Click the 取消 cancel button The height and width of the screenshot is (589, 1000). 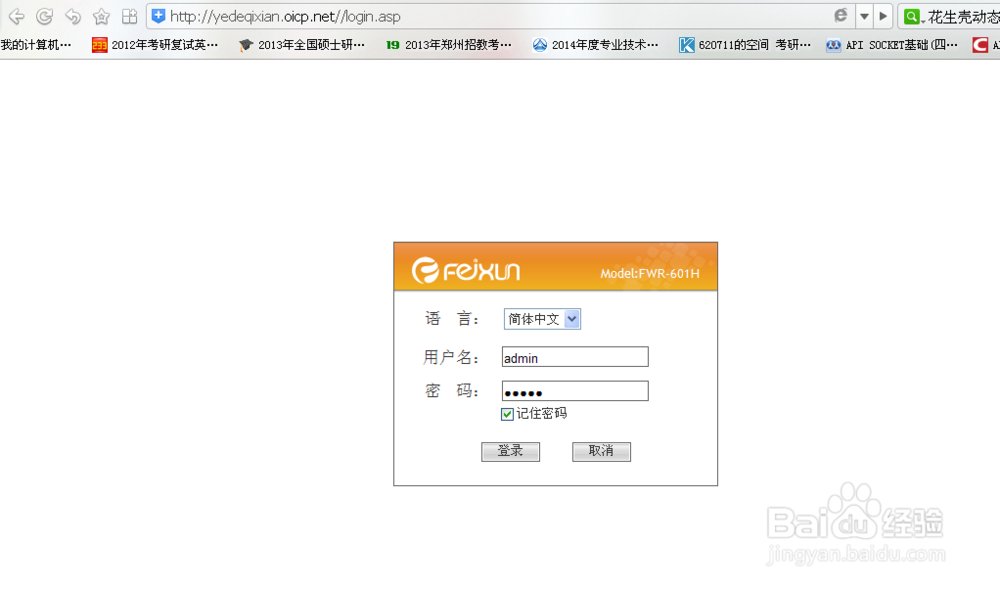tap(601, 451)
